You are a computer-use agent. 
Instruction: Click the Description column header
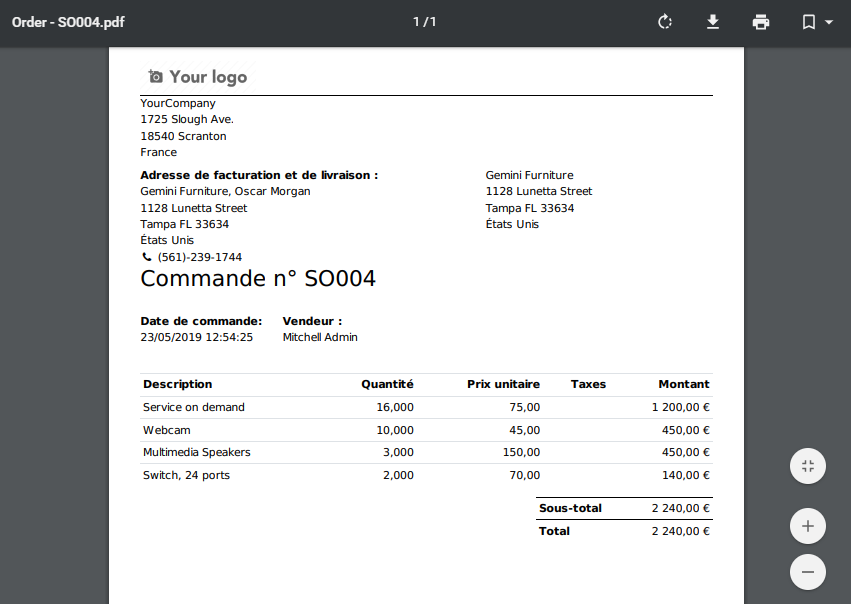click(178, 384)
